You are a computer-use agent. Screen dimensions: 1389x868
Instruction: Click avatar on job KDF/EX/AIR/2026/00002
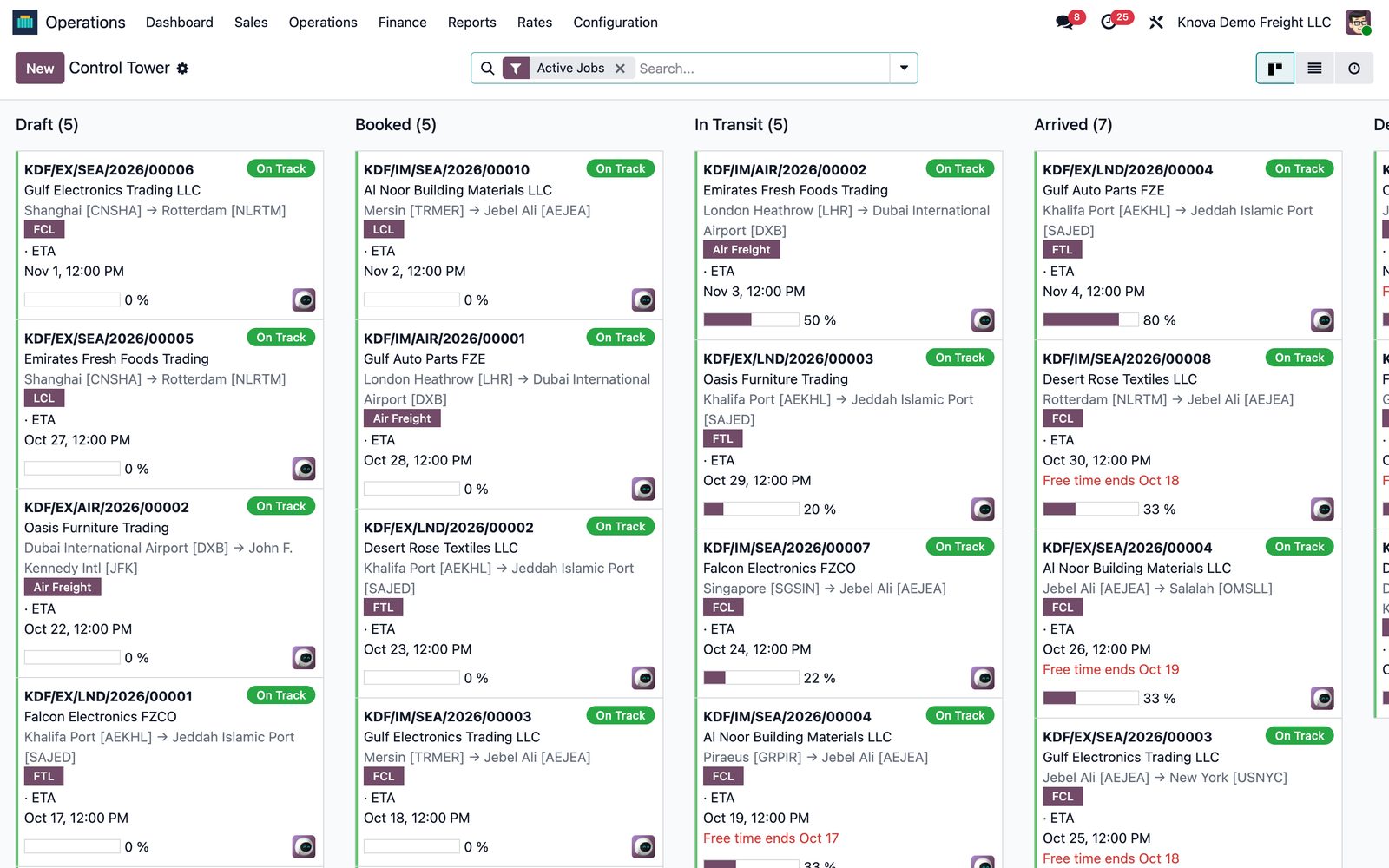coord(304,658)
